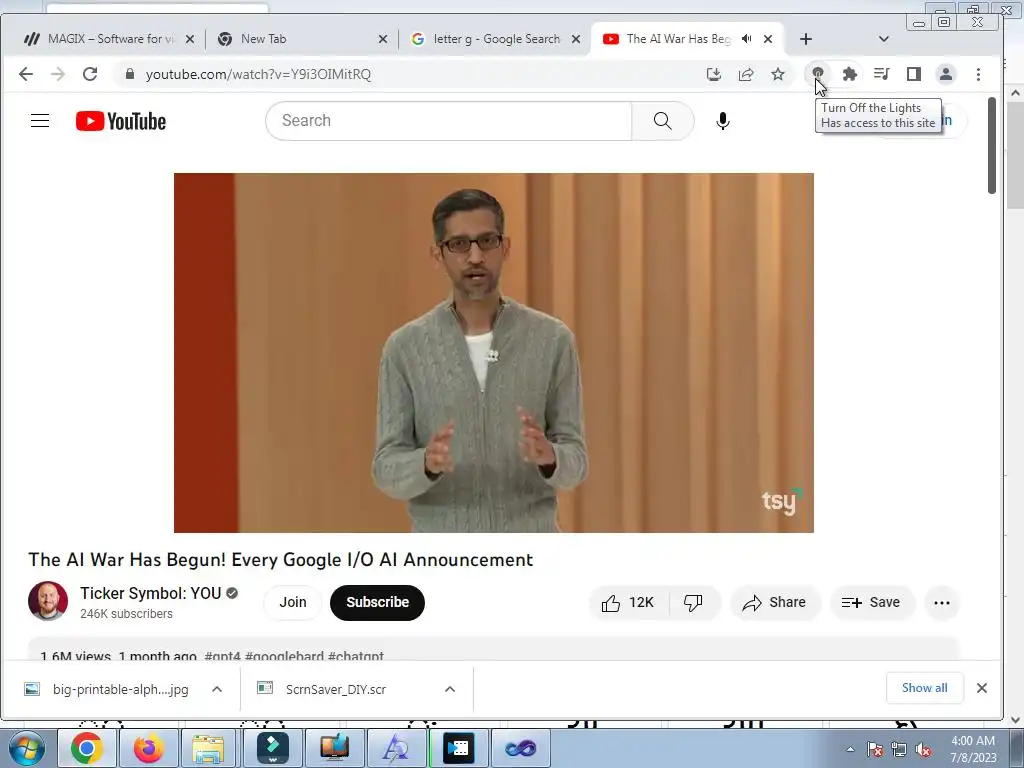
Task: Save the video to playlist
Action: click(871, 602)
